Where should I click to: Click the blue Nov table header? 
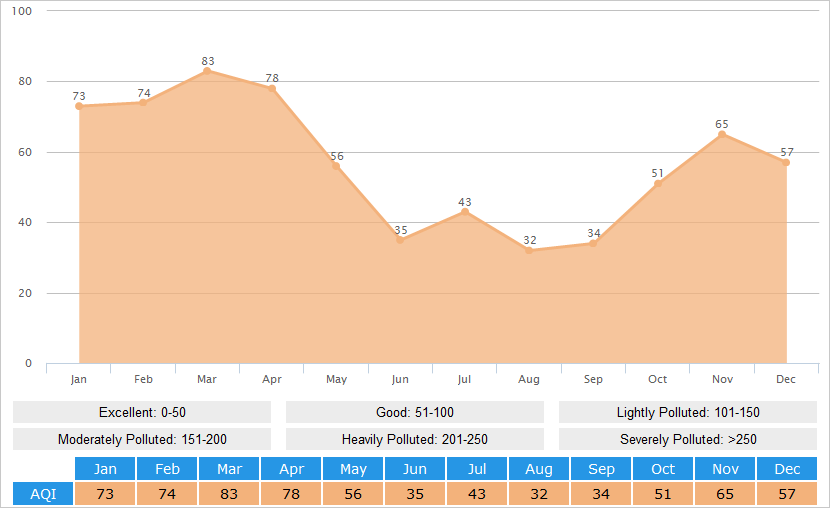point(725,469)
